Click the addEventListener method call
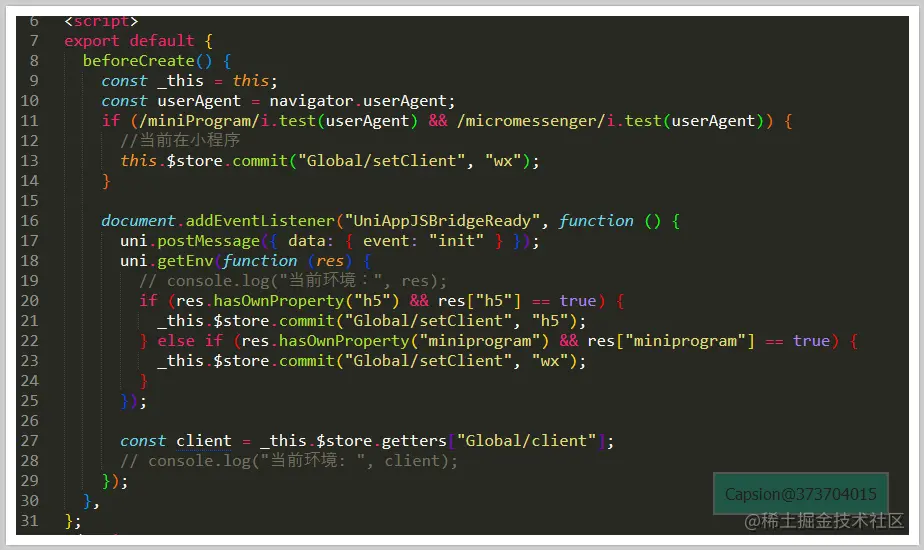 coord(260,221)
